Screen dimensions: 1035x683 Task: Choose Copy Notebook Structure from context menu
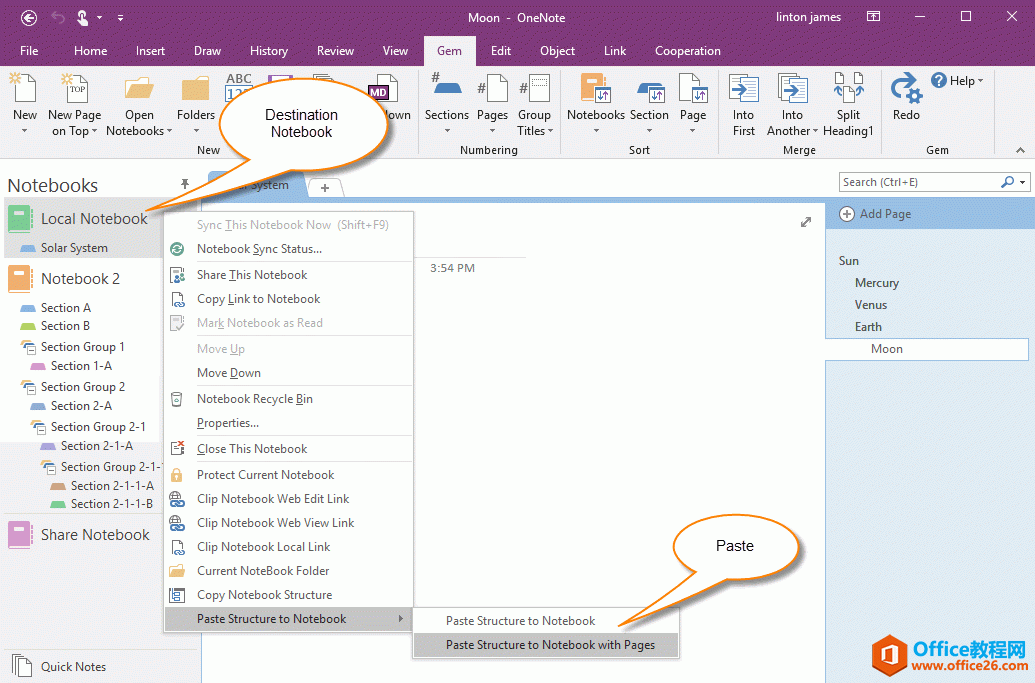(x=264, y=595)
